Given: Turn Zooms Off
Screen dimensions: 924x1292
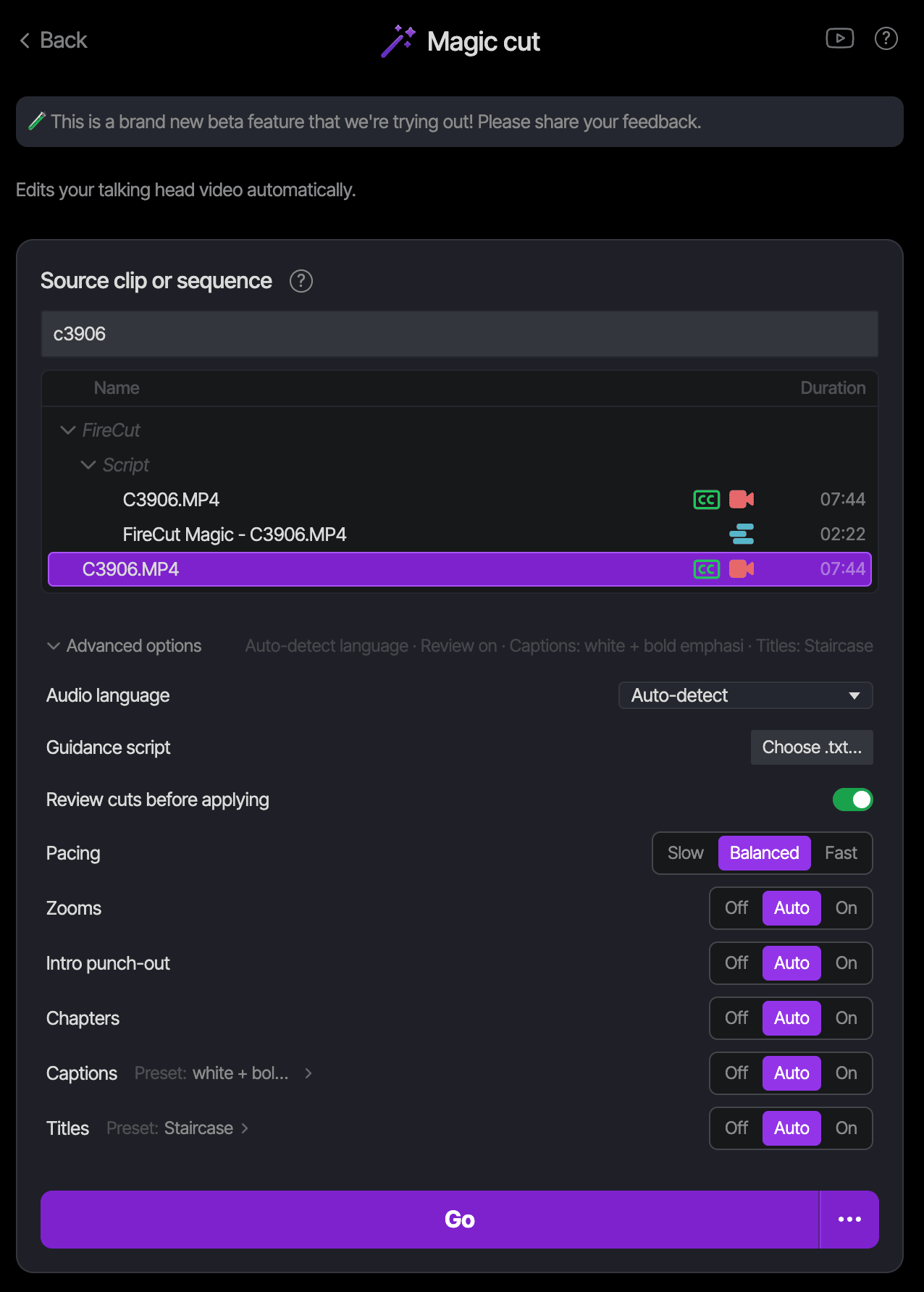Looking at the screenshot, I should click(x=736, y=908).
